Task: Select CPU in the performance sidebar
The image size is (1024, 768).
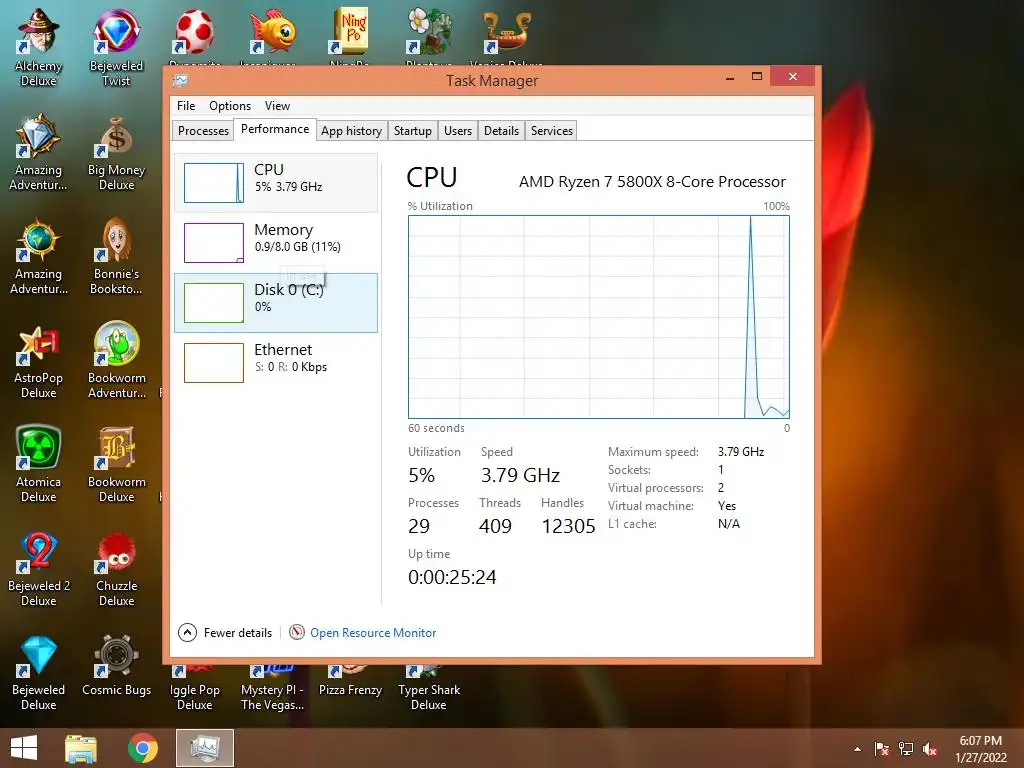Action: click(x=276, y=183)
